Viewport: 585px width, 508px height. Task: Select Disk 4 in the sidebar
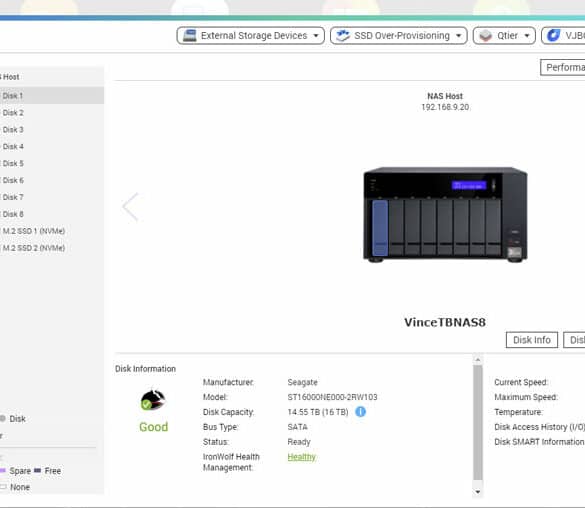(52, 146)
